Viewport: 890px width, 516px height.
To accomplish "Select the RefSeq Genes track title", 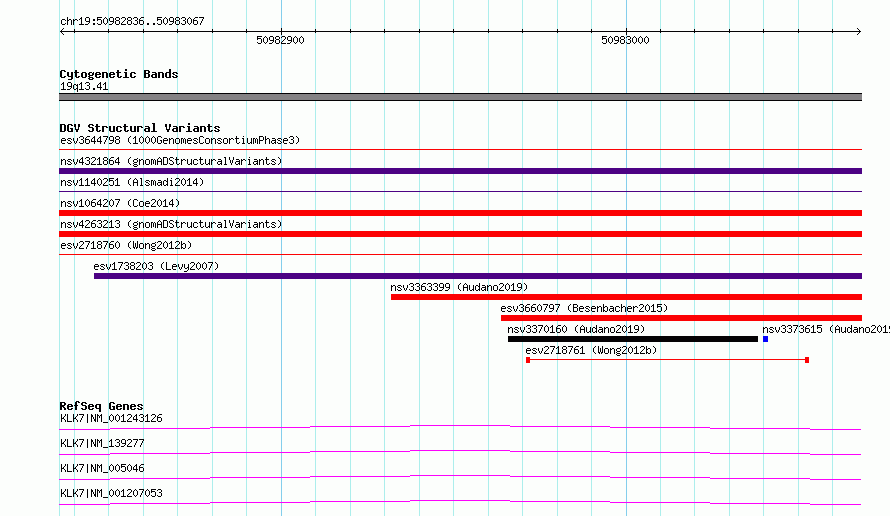I will pos(101,406).
